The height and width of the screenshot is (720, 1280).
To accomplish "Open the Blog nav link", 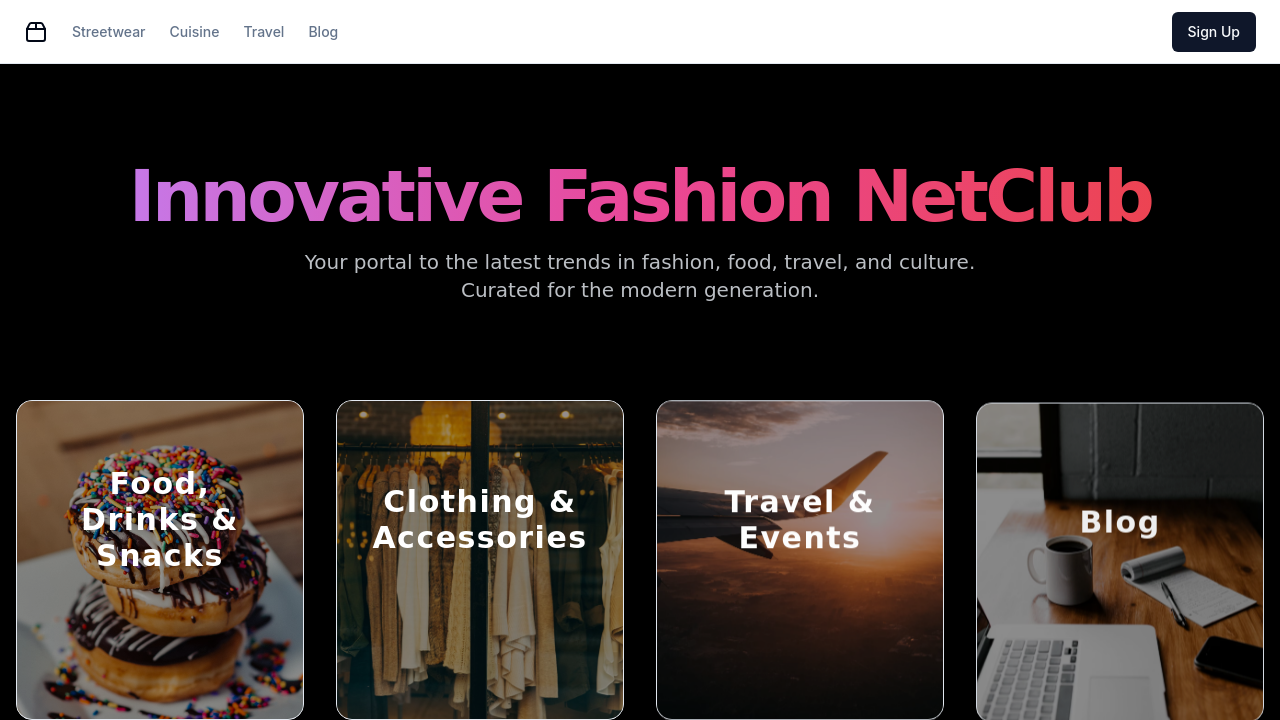I will 322,31.
